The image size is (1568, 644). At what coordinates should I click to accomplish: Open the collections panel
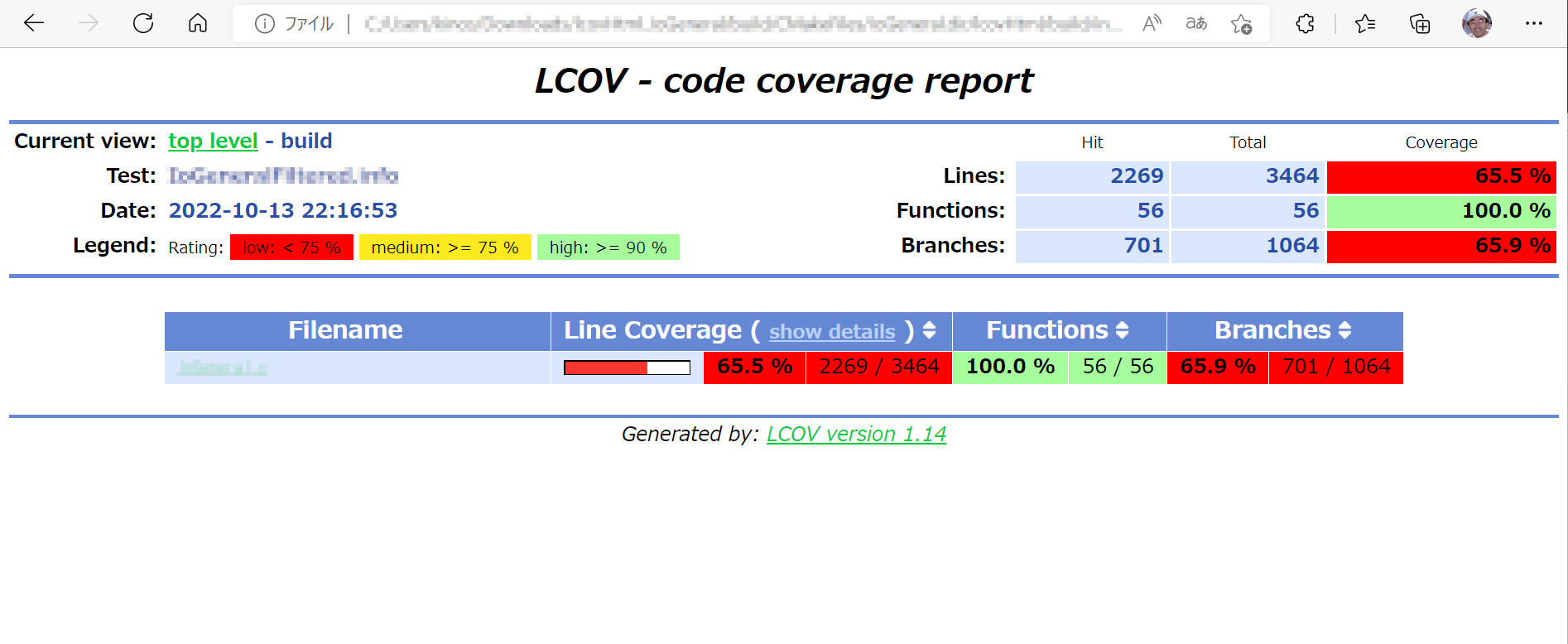coord(1420,24)
